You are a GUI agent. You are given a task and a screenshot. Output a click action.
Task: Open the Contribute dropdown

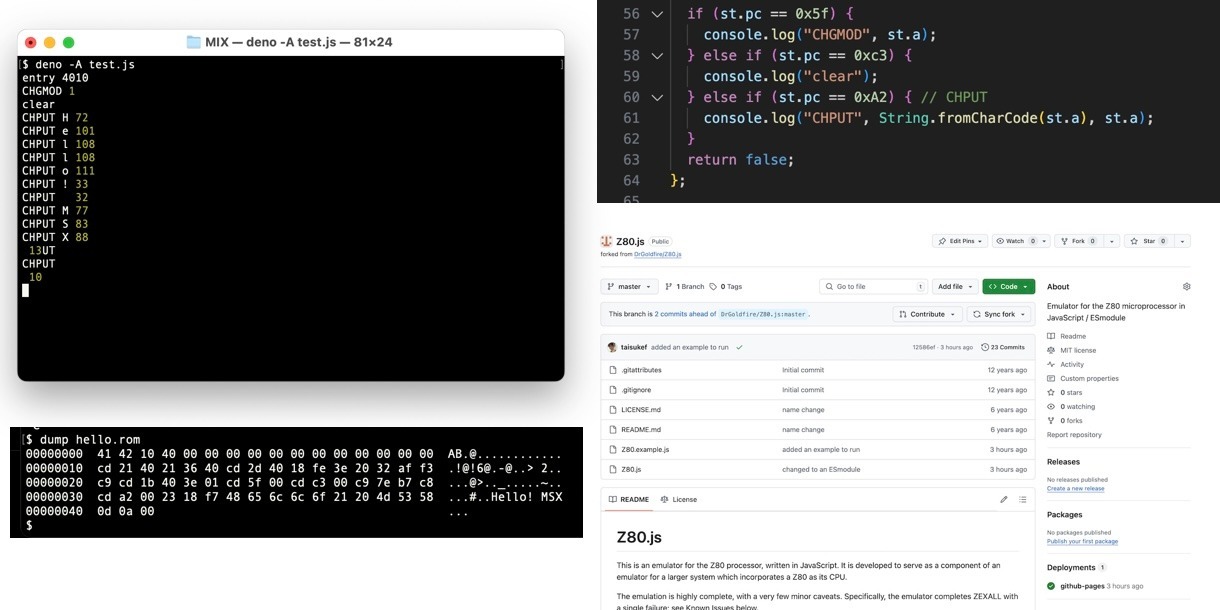coord(927,314)
